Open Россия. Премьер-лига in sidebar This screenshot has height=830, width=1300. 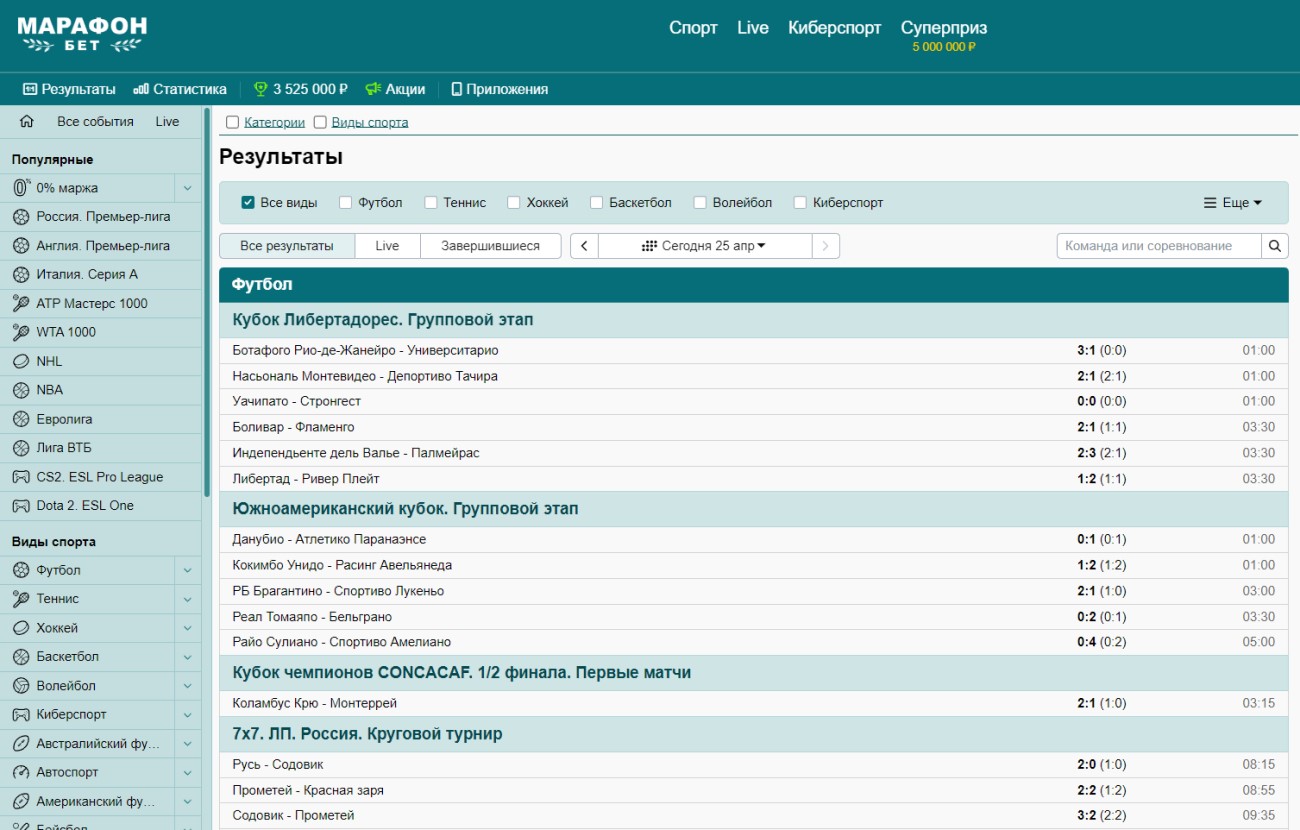[103, 217]
